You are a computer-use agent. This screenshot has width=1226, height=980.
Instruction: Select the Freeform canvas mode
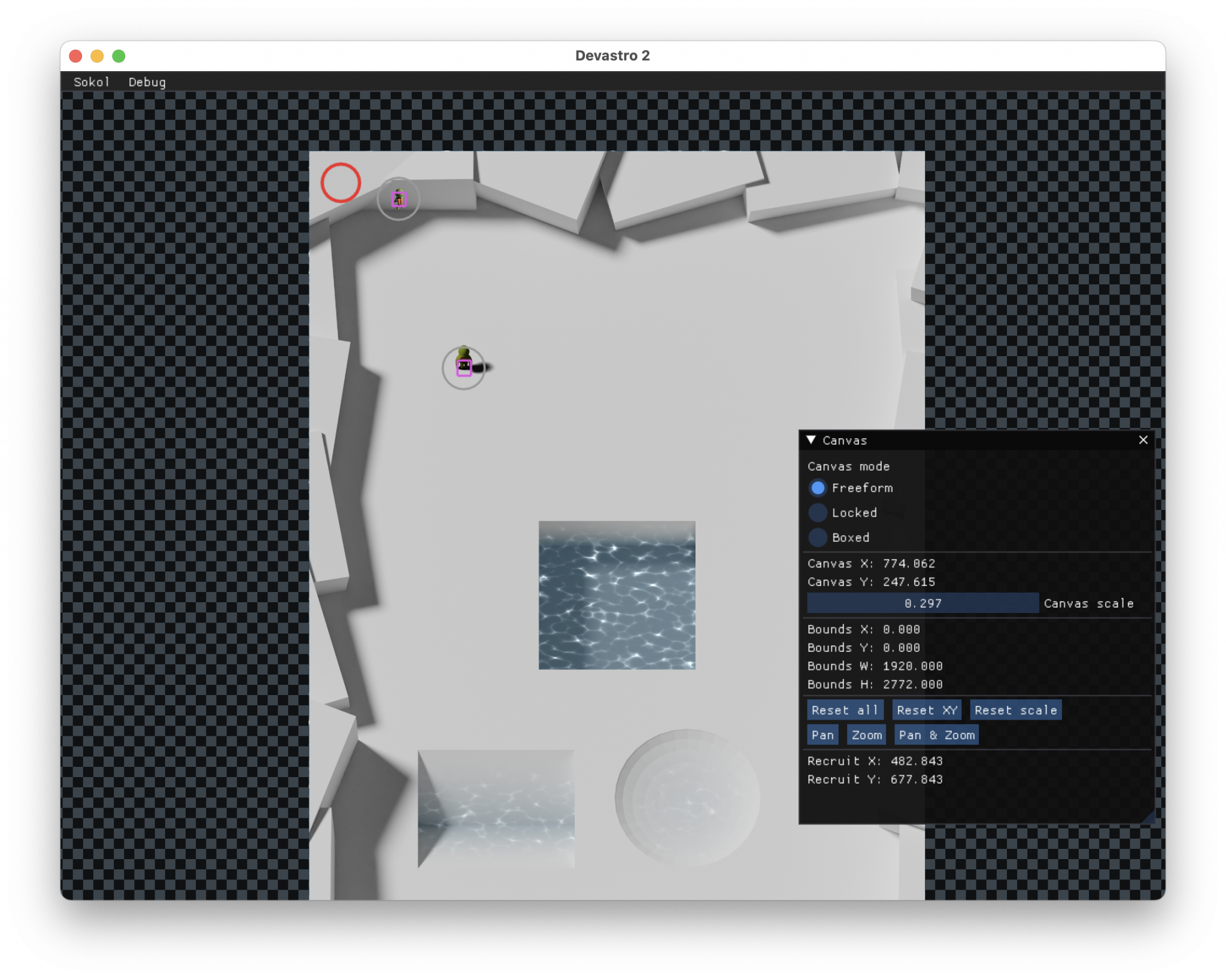pos(818,488)
